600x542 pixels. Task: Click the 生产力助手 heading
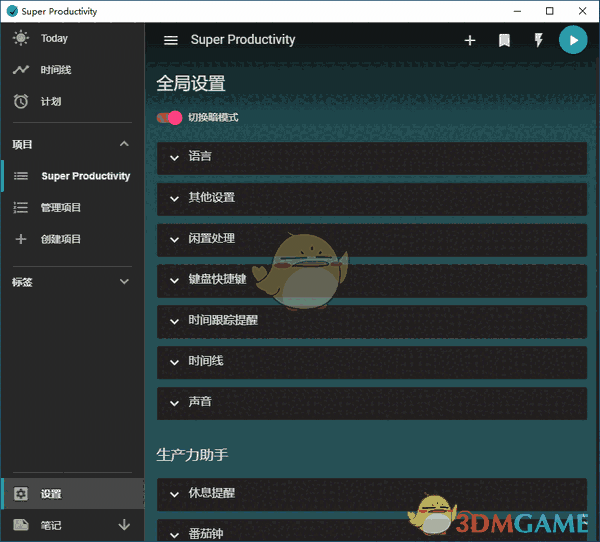point(192,455)
